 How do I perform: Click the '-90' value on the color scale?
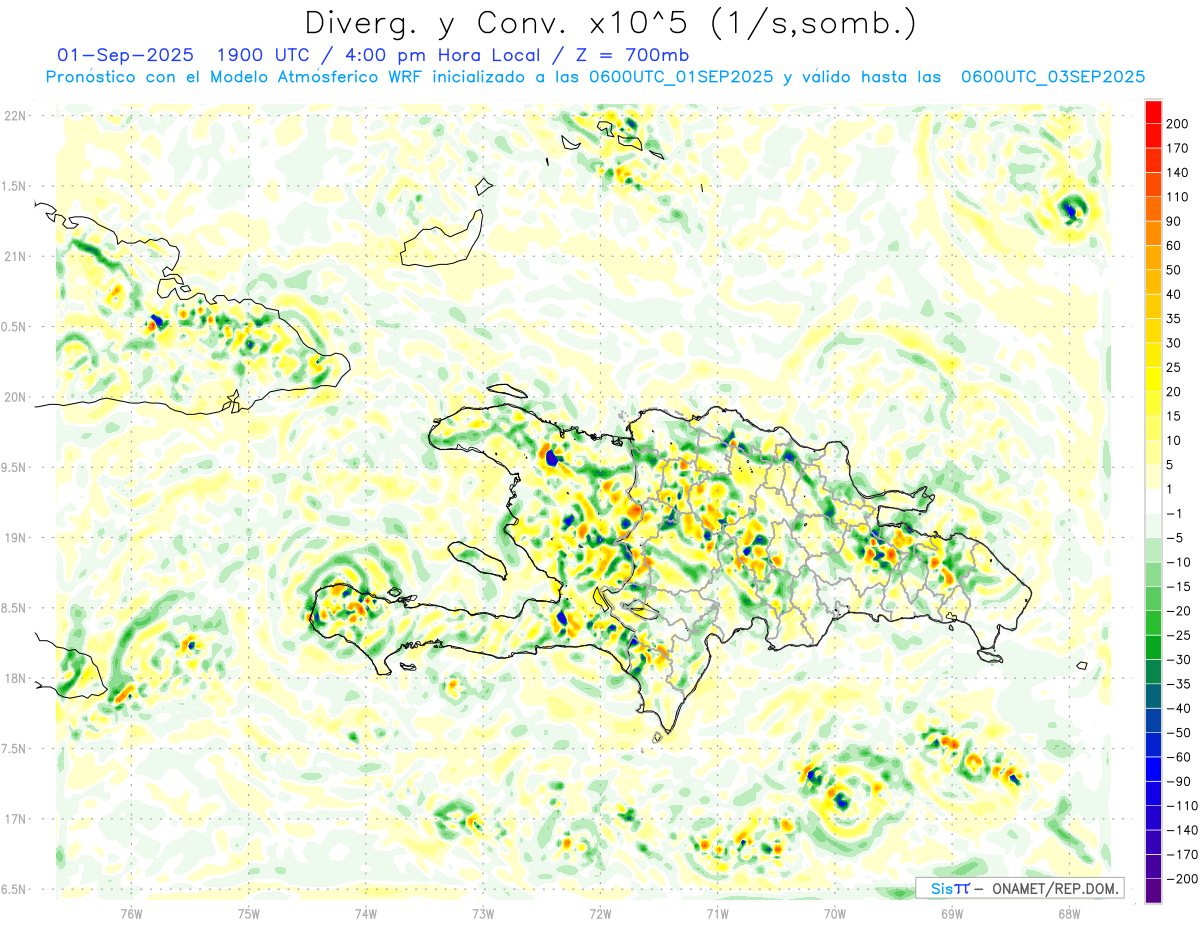coord(1178,782)
